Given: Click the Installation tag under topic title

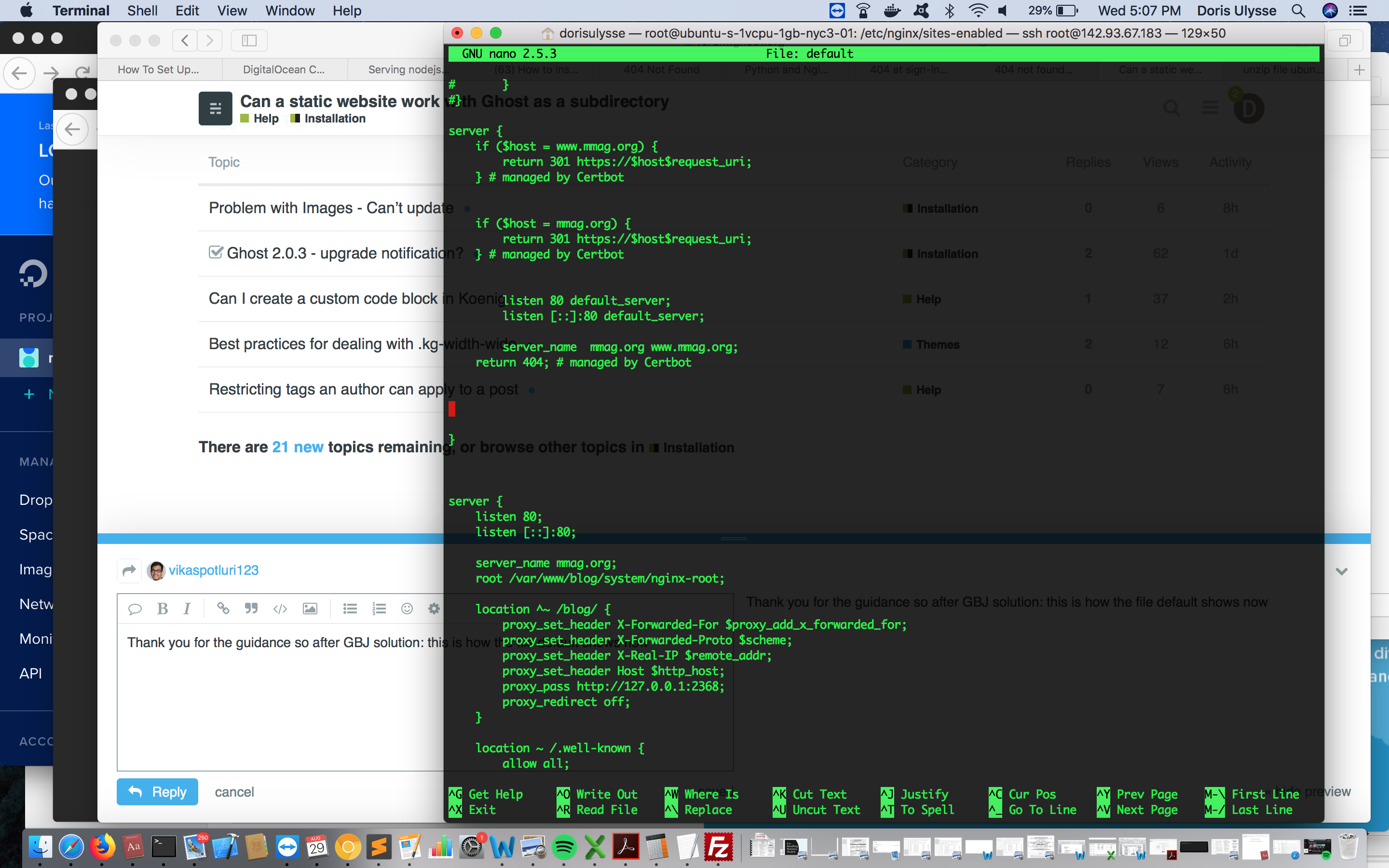Looking at the screenshot, I should coord(328,118).
